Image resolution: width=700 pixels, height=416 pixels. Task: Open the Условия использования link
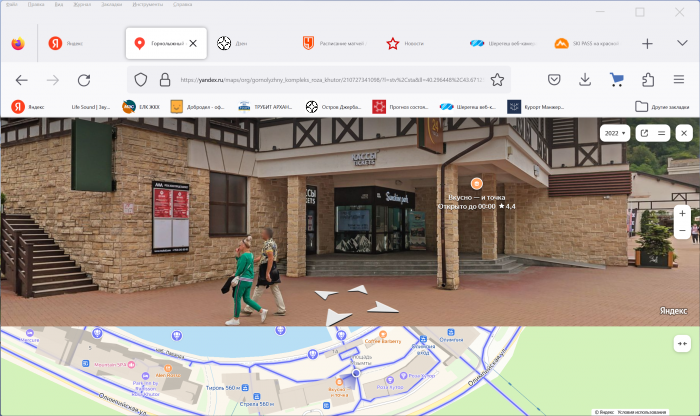642,412
